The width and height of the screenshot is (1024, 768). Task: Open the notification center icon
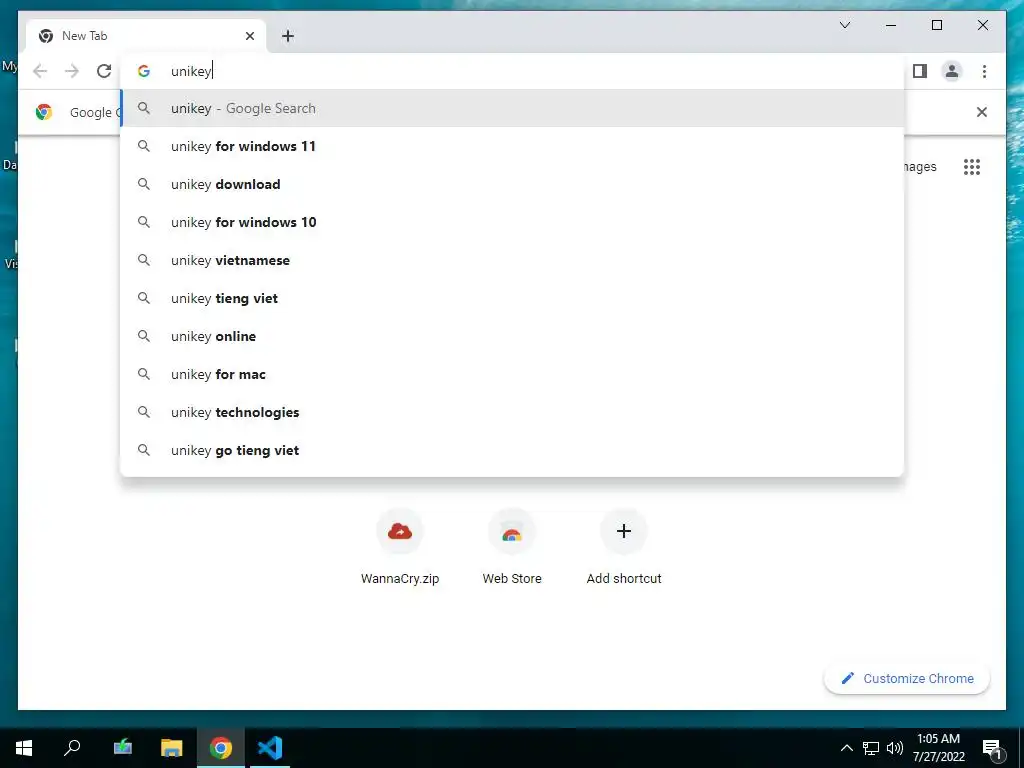coord(993,749)
